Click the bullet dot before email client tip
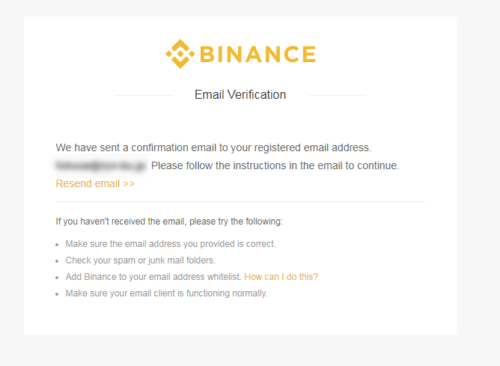The image size is (500, 366). click(x=57, y=294)
